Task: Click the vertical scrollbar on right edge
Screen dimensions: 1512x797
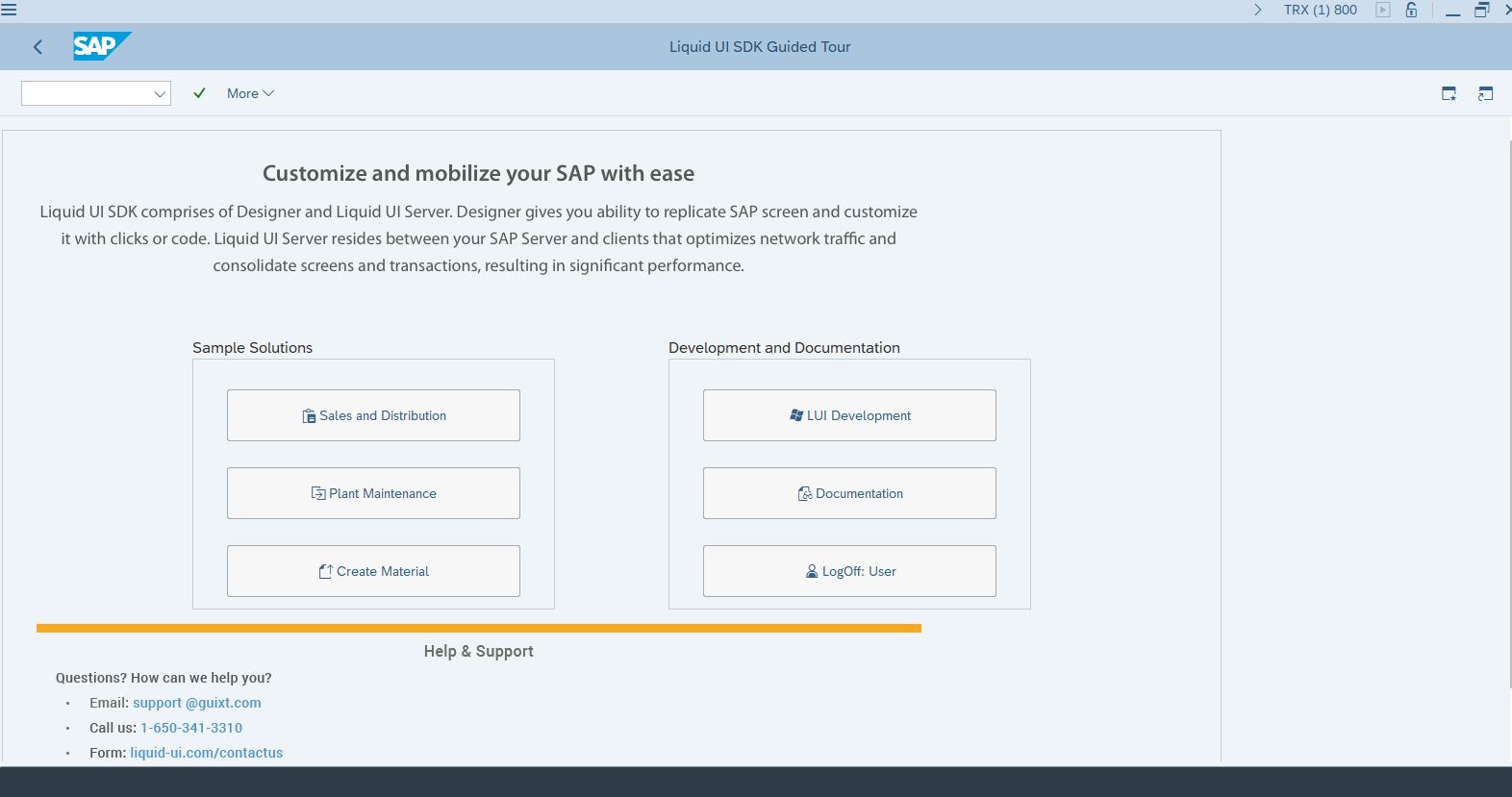Action: pos(1509,413)
